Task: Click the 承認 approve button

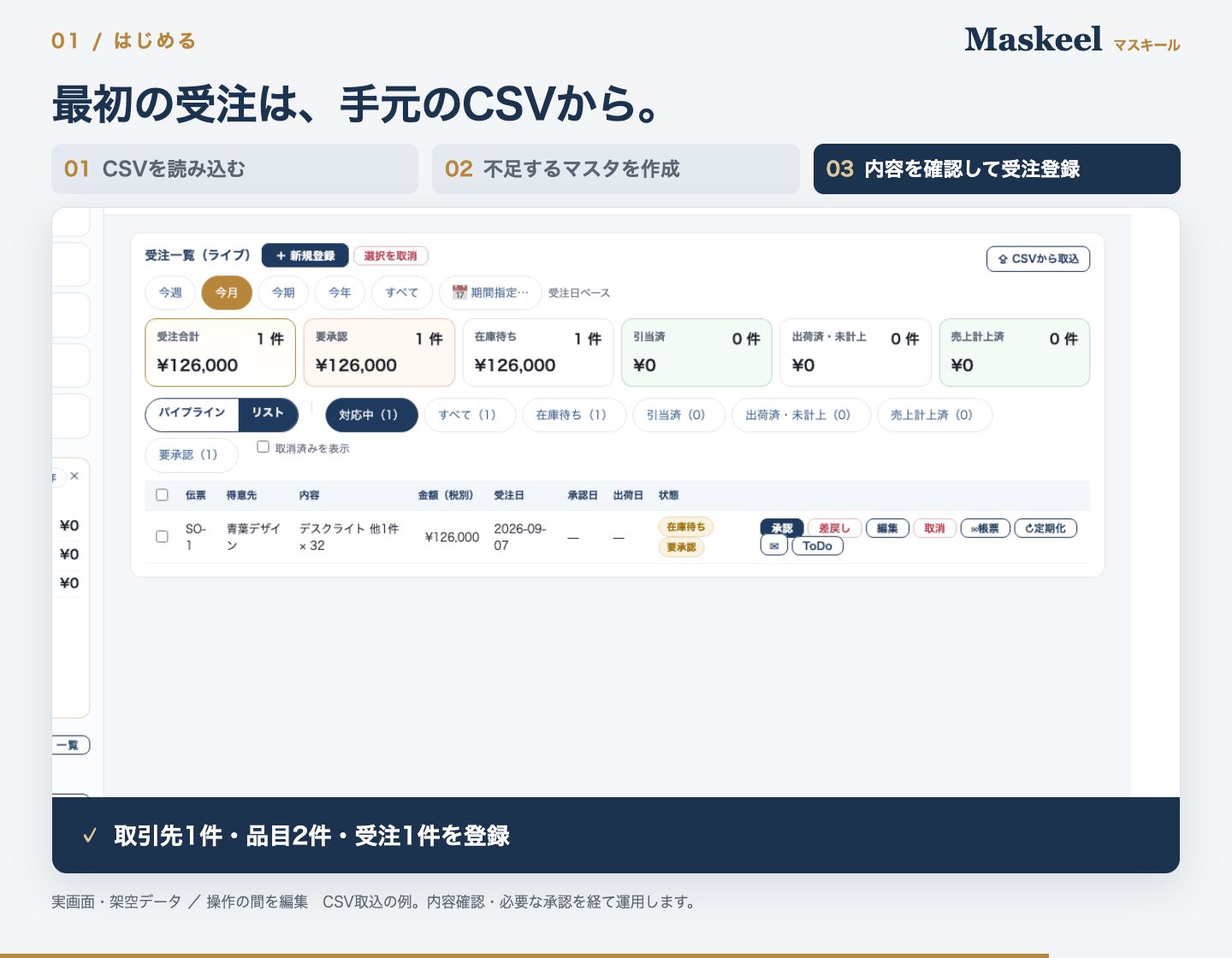Action: tap(782, 529)
